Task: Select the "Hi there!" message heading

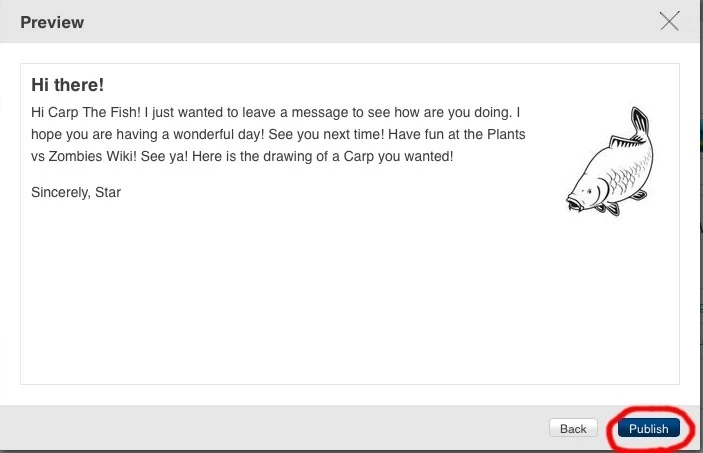Action: point(67,85)
